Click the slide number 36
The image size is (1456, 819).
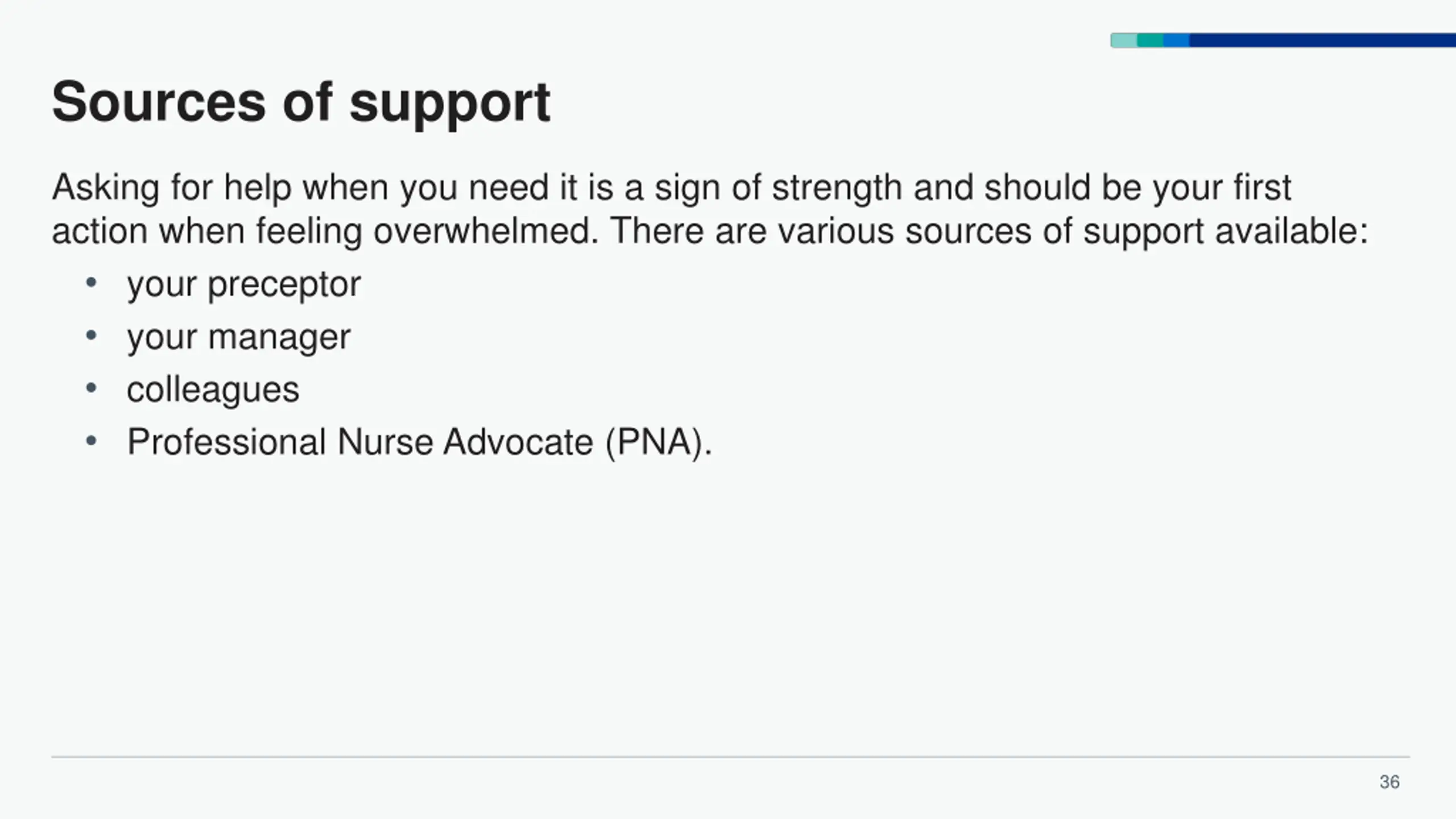point(1389,782)
